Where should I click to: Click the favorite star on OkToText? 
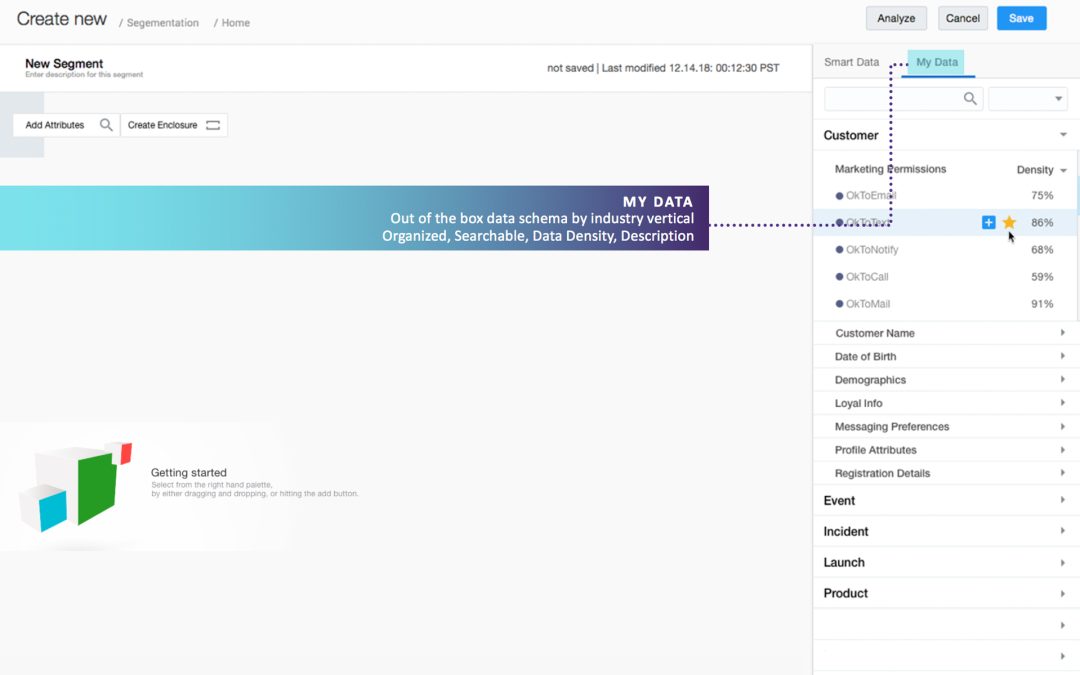(x=1009, y=222)
